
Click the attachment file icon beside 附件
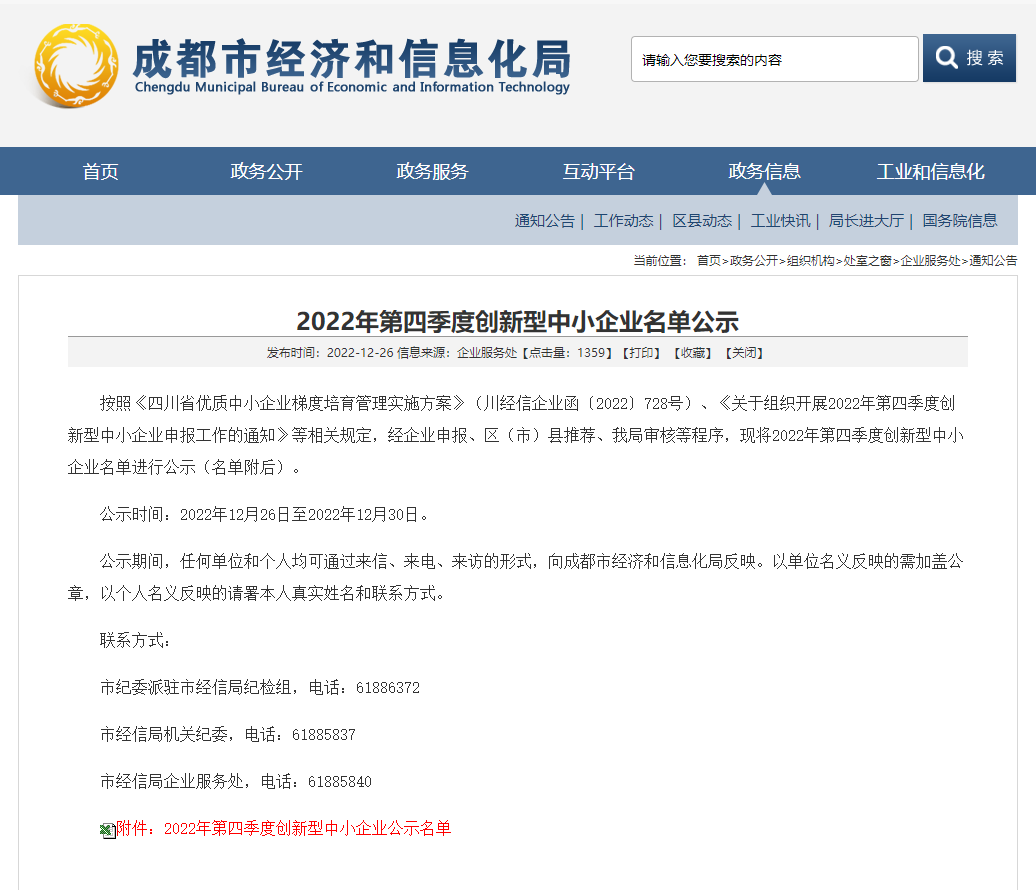coord(105,829)
